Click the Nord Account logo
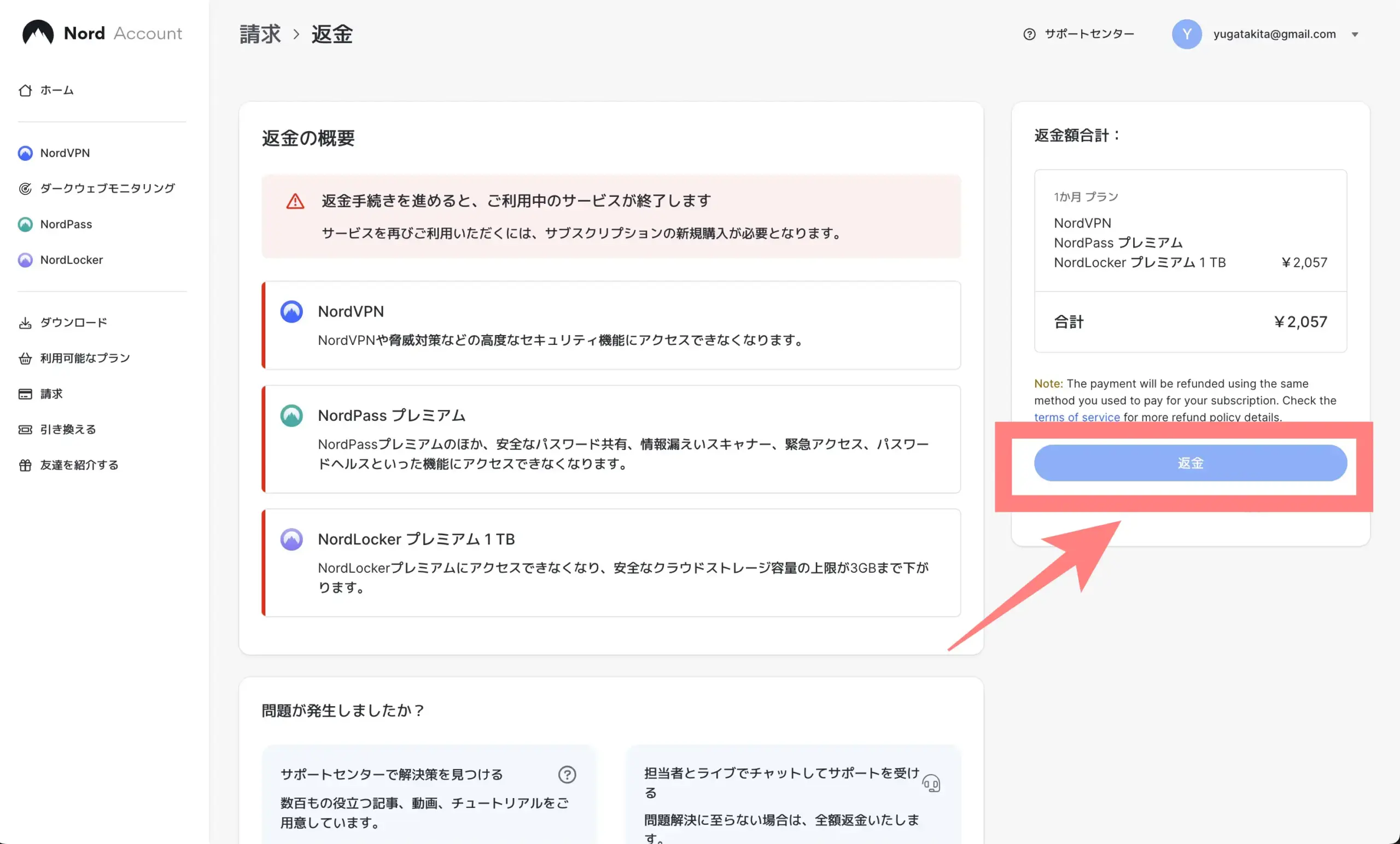Viewport: 1400px width, 844px height. (x=102, y=33)
